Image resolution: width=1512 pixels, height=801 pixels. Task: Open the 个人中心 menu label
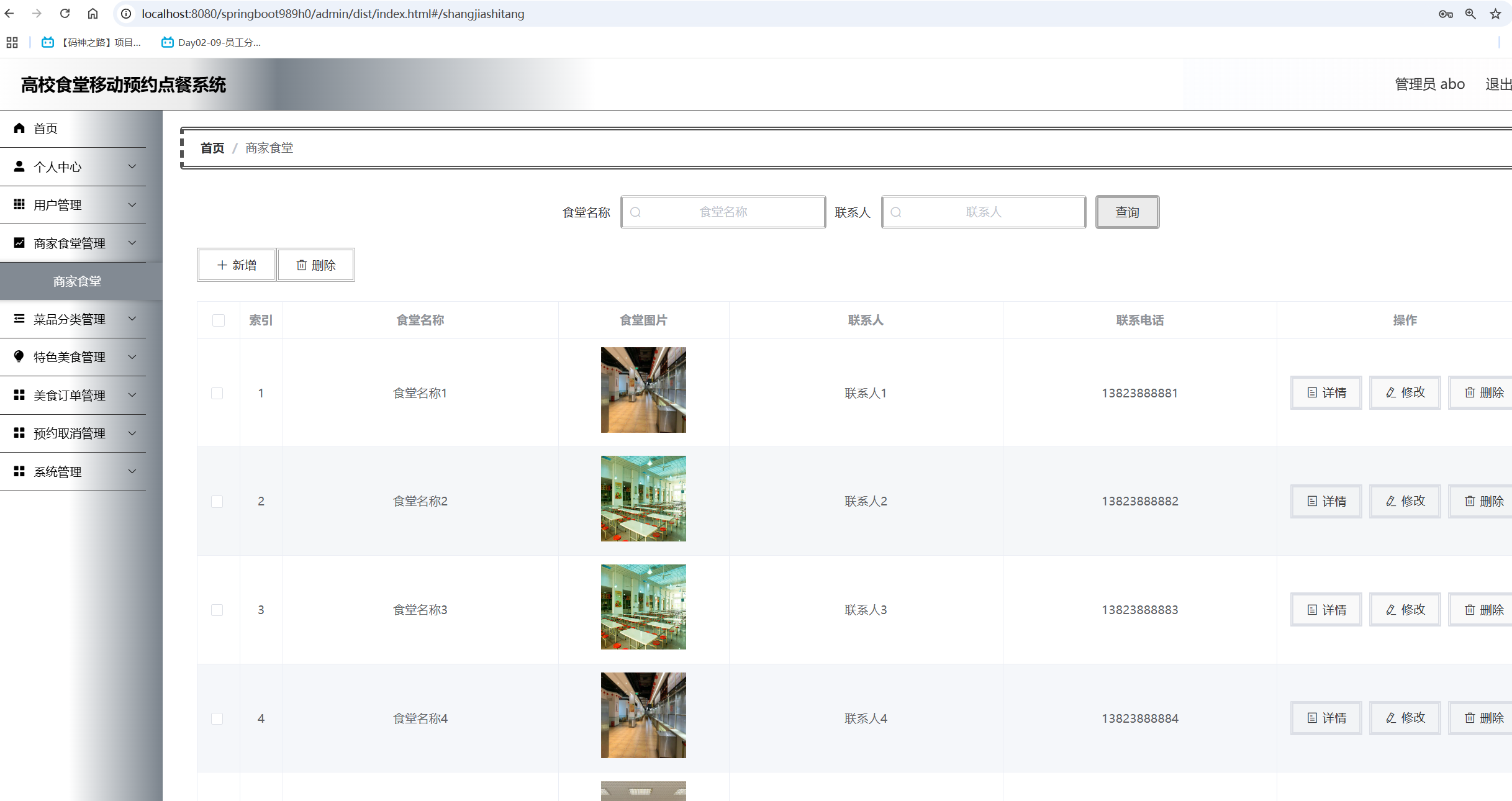58,167
